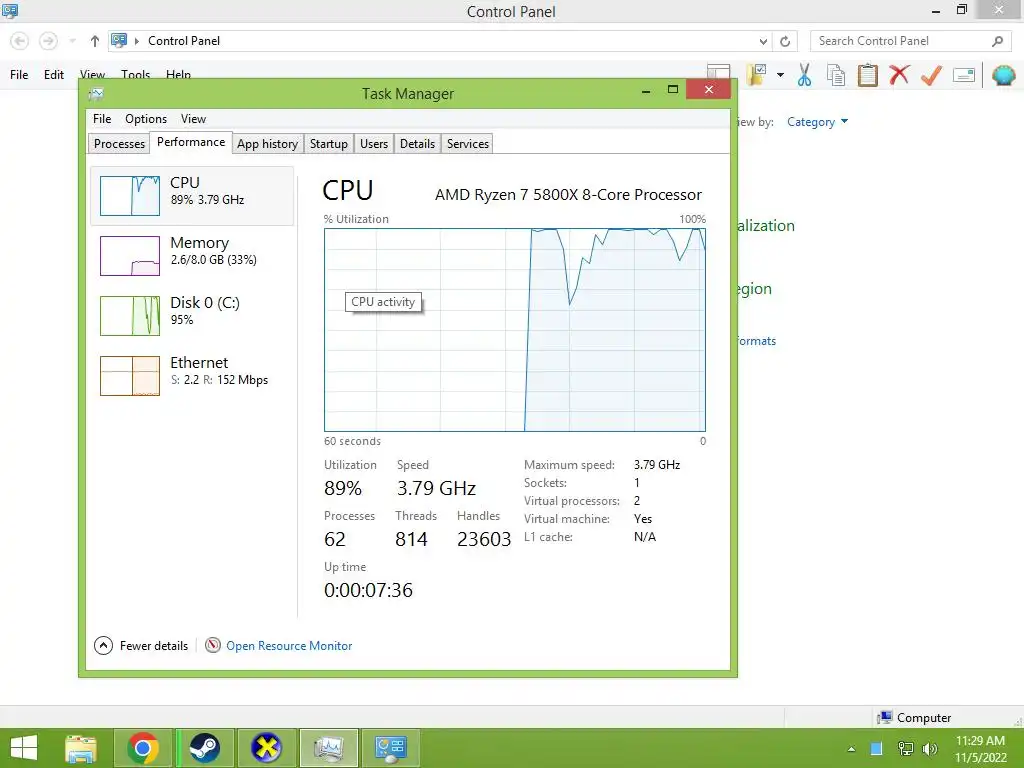This screenshot has width=1024, height=768.
Task: Click the Cut scissors toolbar icon
Action: coord(805,75)
